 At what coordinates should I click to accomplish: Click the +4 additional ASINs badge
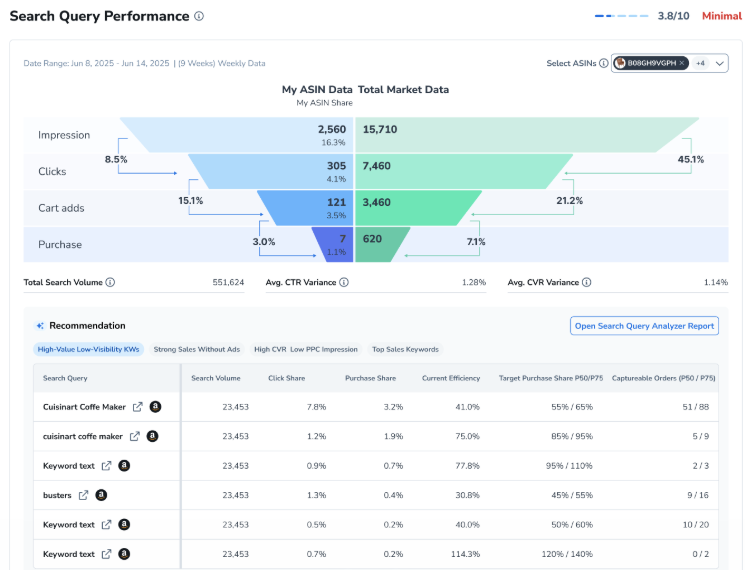[x=700, y=63]
